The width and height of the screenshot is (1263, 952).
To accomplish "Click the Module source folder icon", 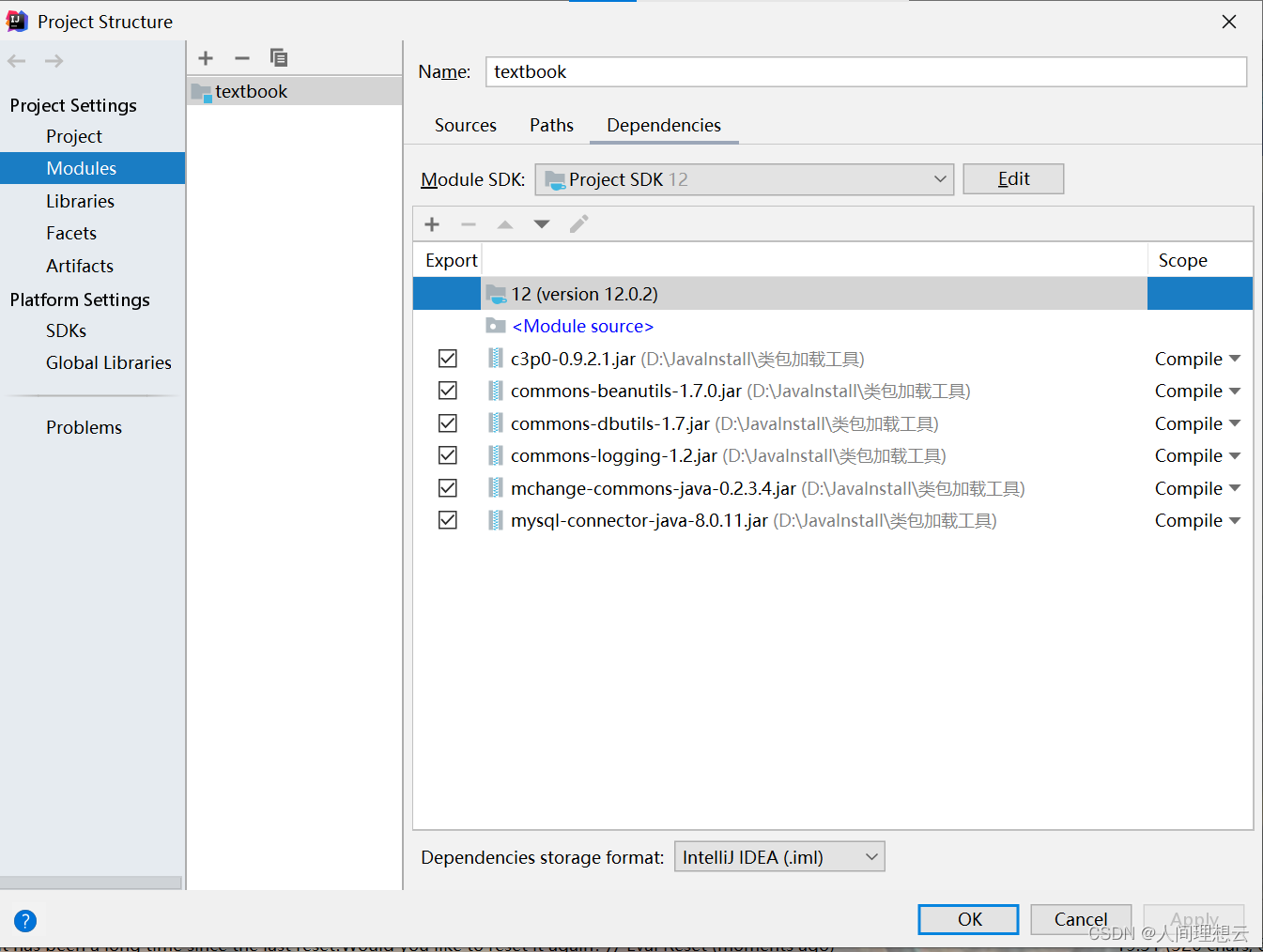I will click(496, 326).
